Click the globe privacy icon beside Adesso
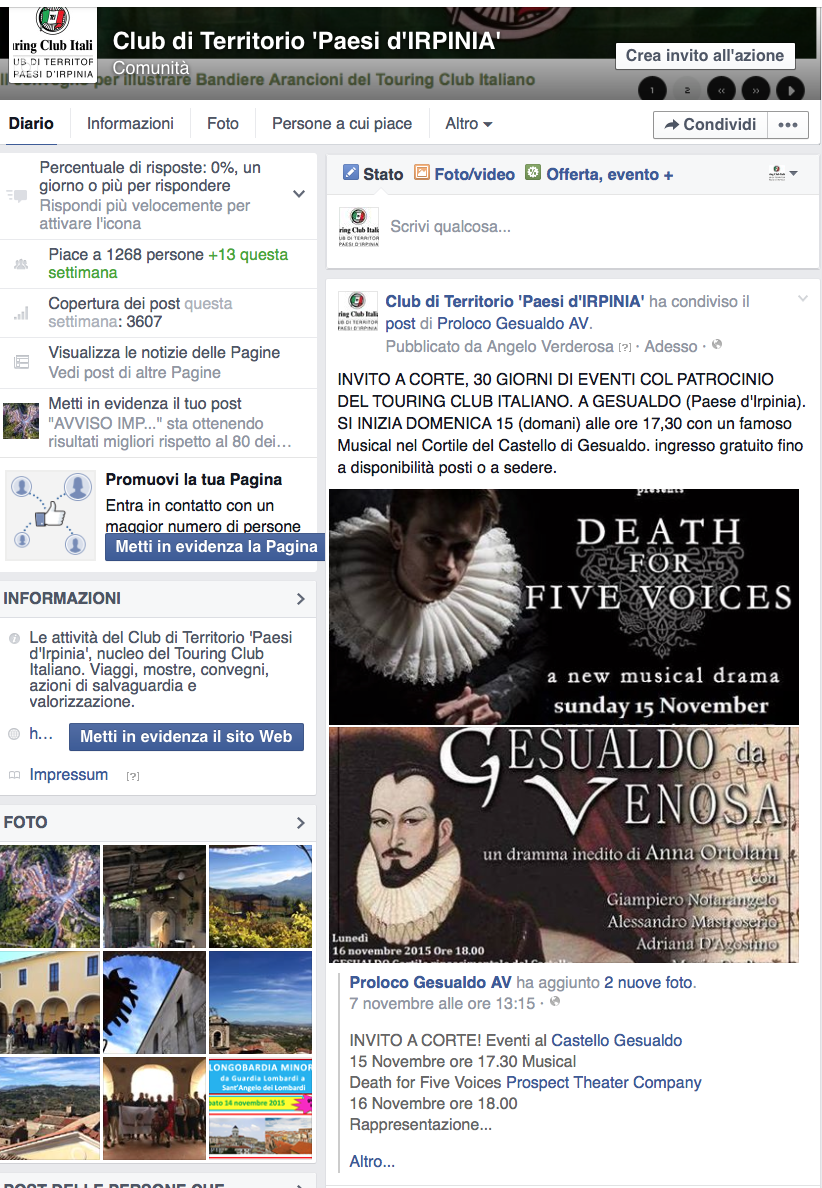Image resolution: width=822 pixels, height=1188 pixels. pos(717,345)
